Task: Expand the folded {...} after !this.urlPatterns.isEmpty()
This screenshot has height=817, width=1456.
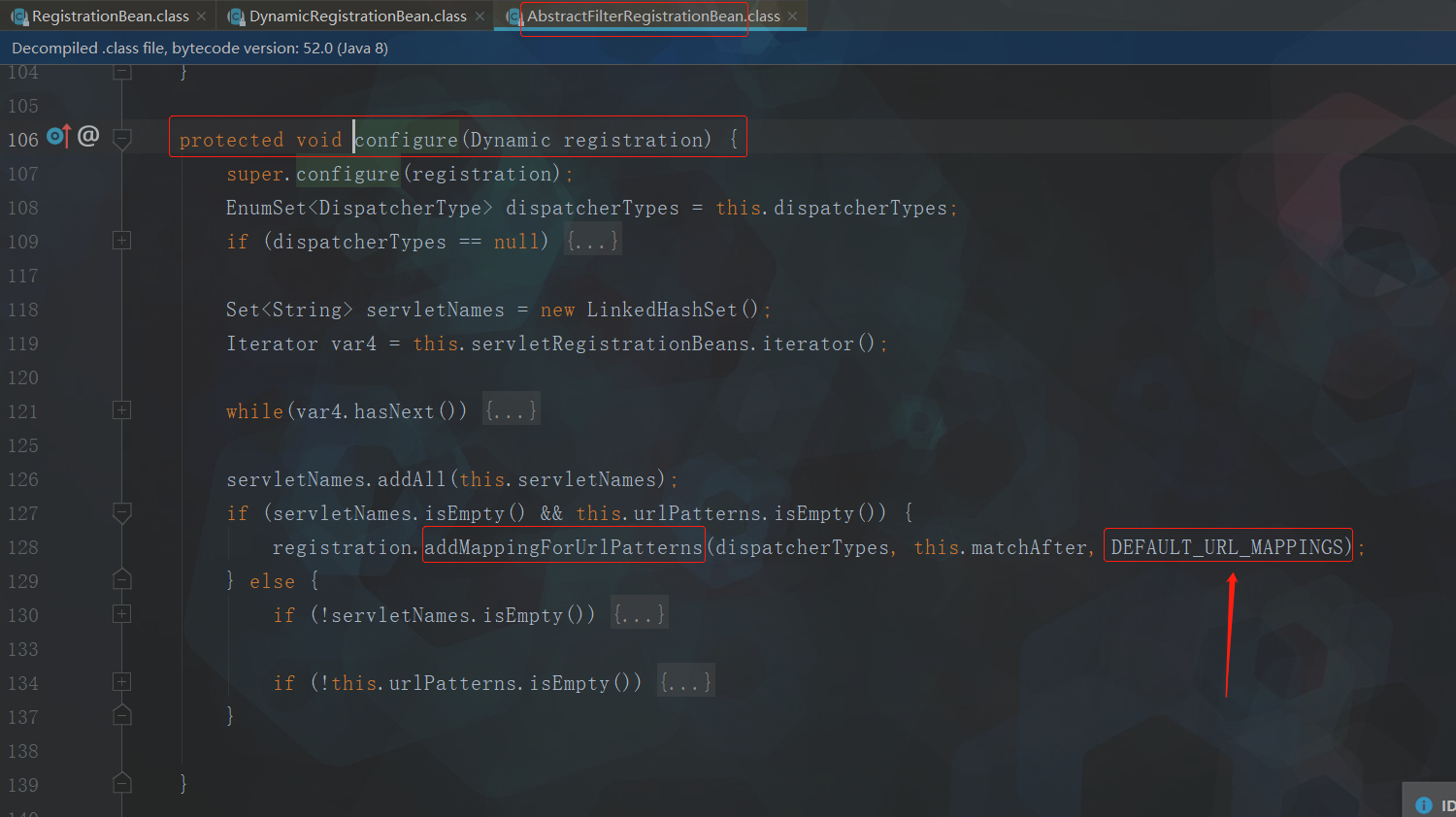Action: [685, 682]
